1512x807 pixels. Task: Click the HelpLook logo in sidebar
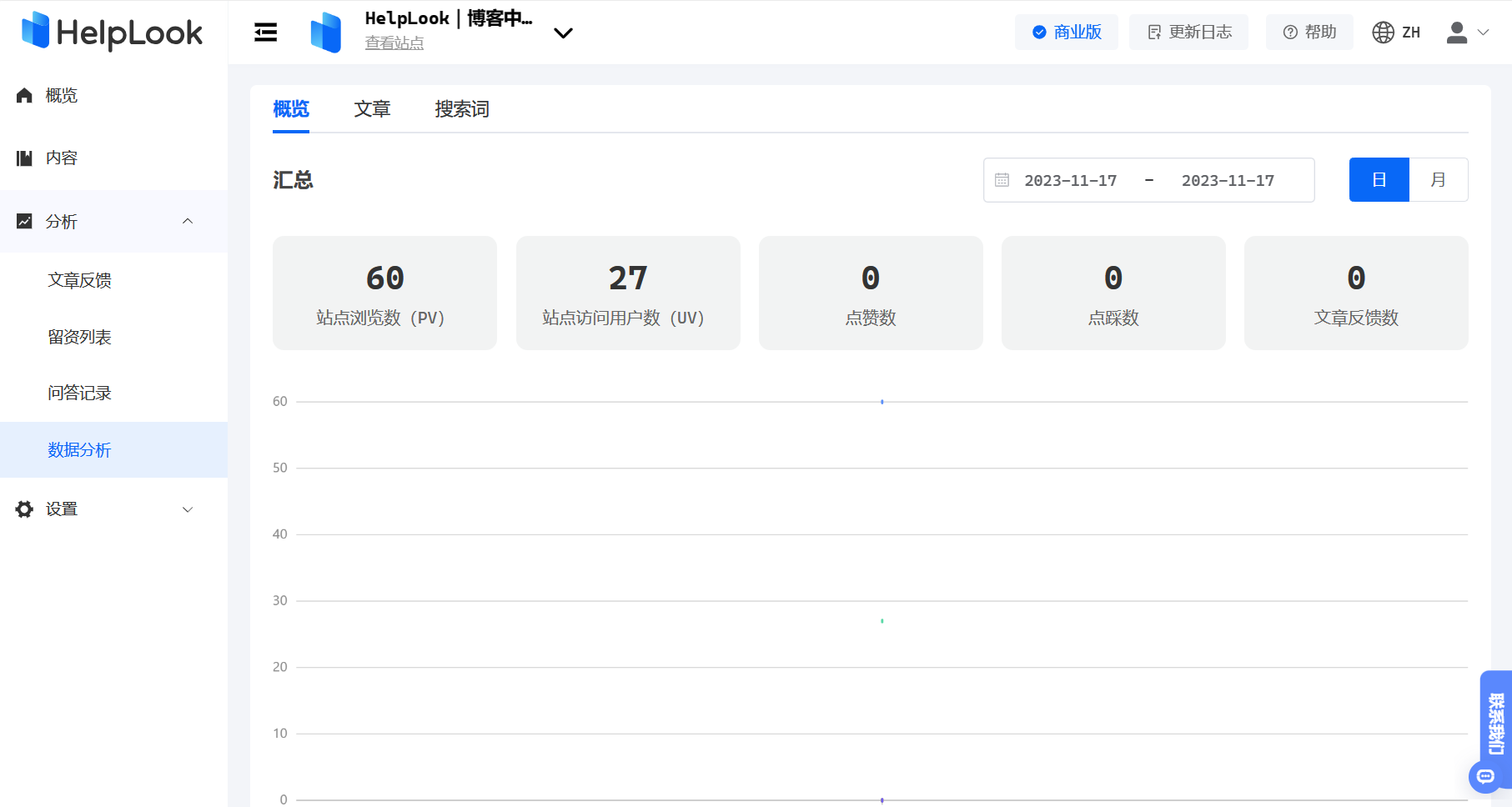pos(112,32)
